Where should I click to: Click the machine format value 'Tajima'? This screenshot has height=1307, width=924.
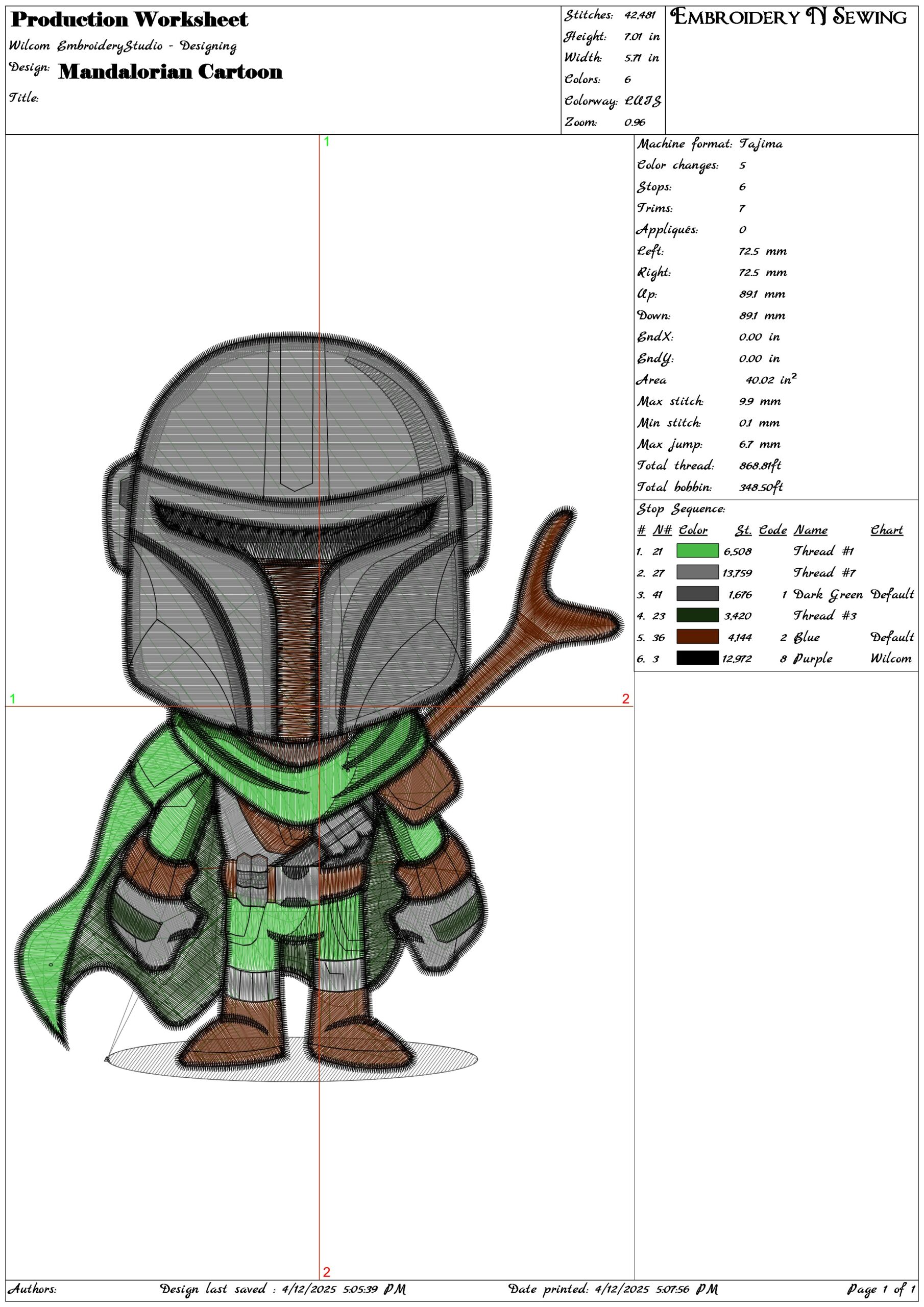(x=761, y=144)
